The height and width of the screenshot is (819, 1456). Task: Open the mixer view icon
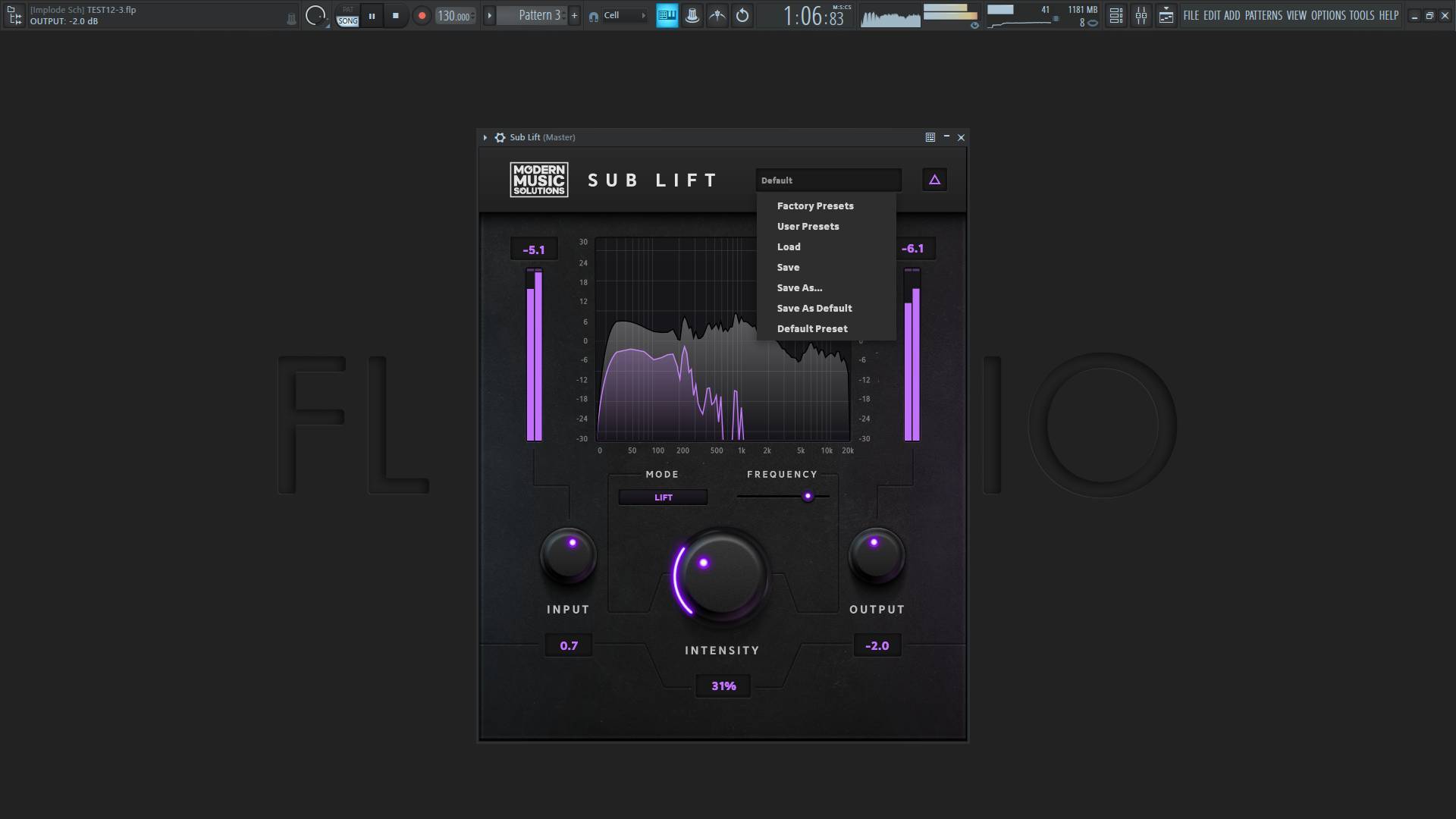tap(1141, 15)
